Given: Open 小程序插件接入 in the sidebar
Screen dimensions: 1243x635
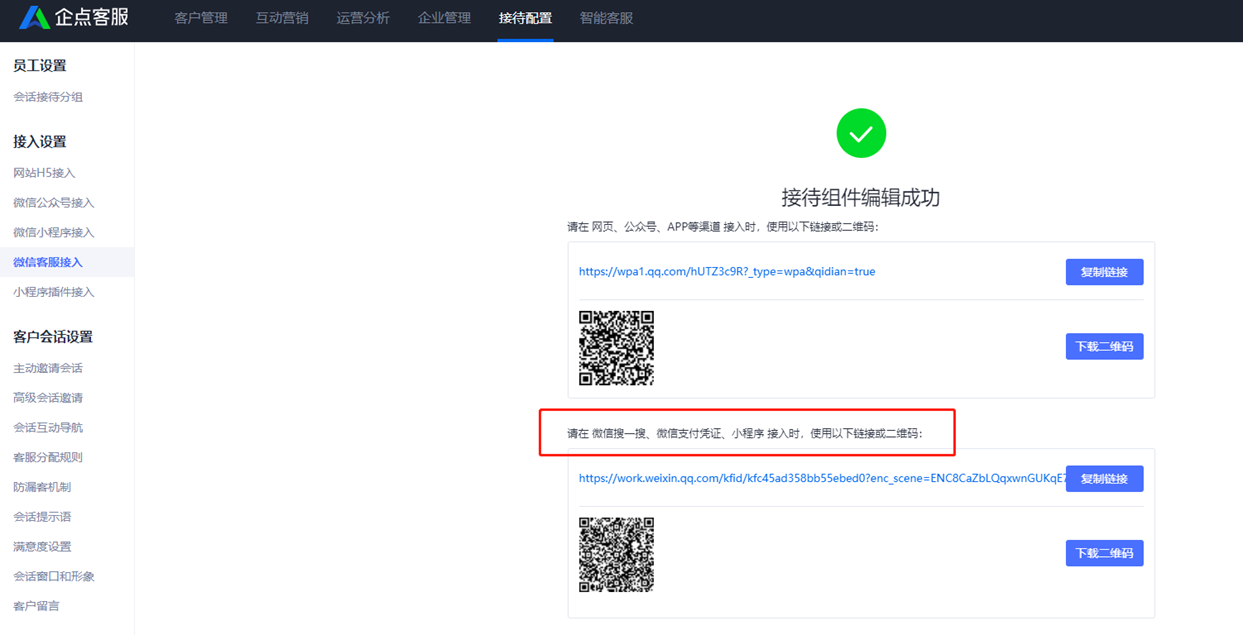Looking at the screenshot, I should click(x=54, y=292).
